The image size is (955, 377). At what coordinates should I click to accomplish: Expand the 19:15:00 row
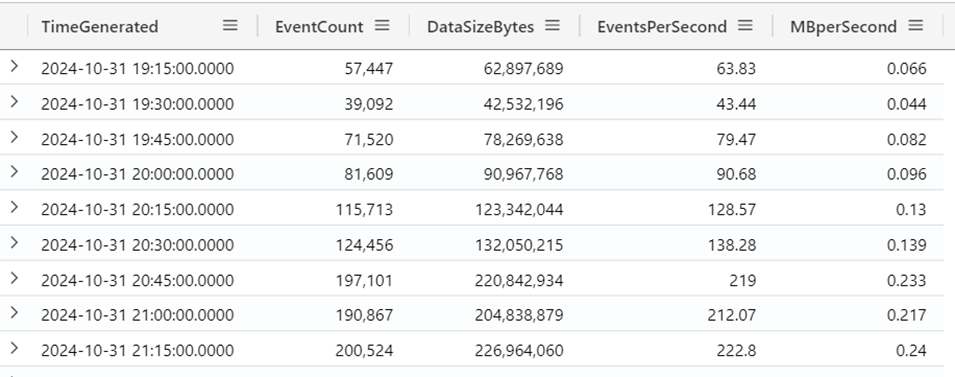14,66
